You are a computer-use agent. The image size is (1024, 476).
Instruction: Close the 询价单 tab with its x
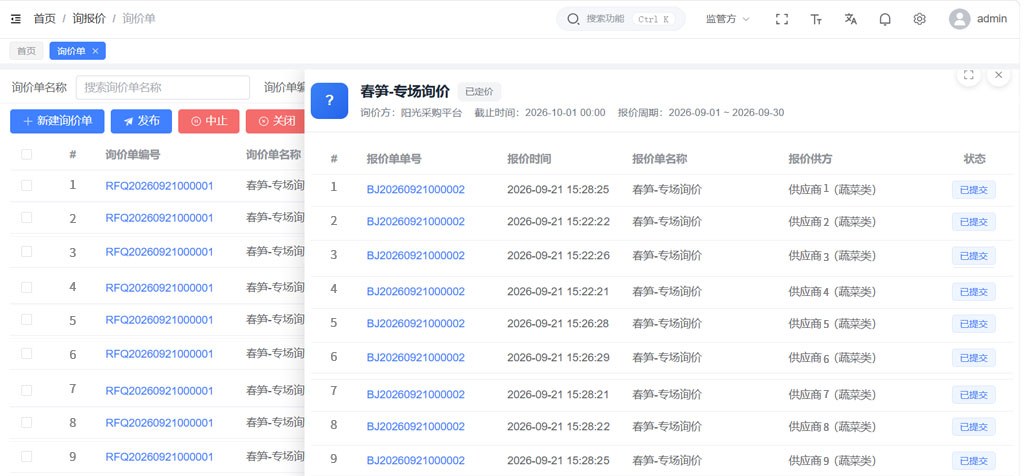click(x=95, y=51)
